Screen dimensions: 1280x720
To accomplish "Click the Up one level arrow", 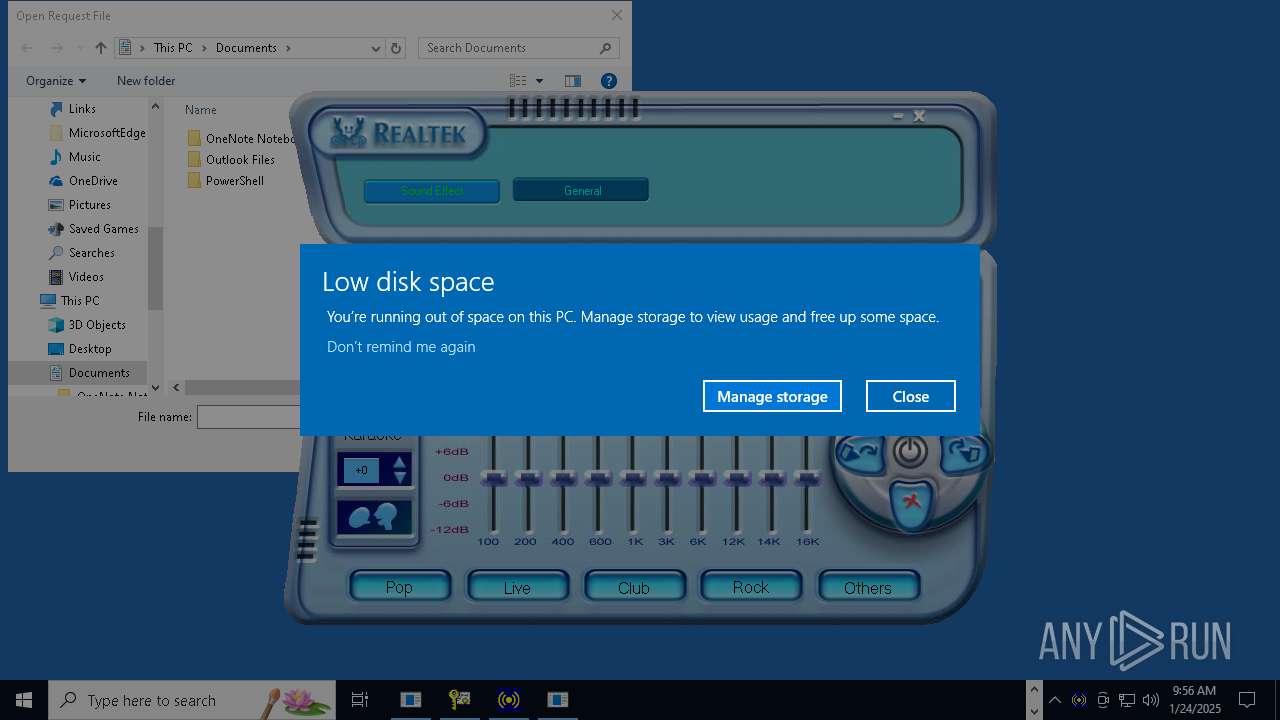I will [x=101, y=48].
